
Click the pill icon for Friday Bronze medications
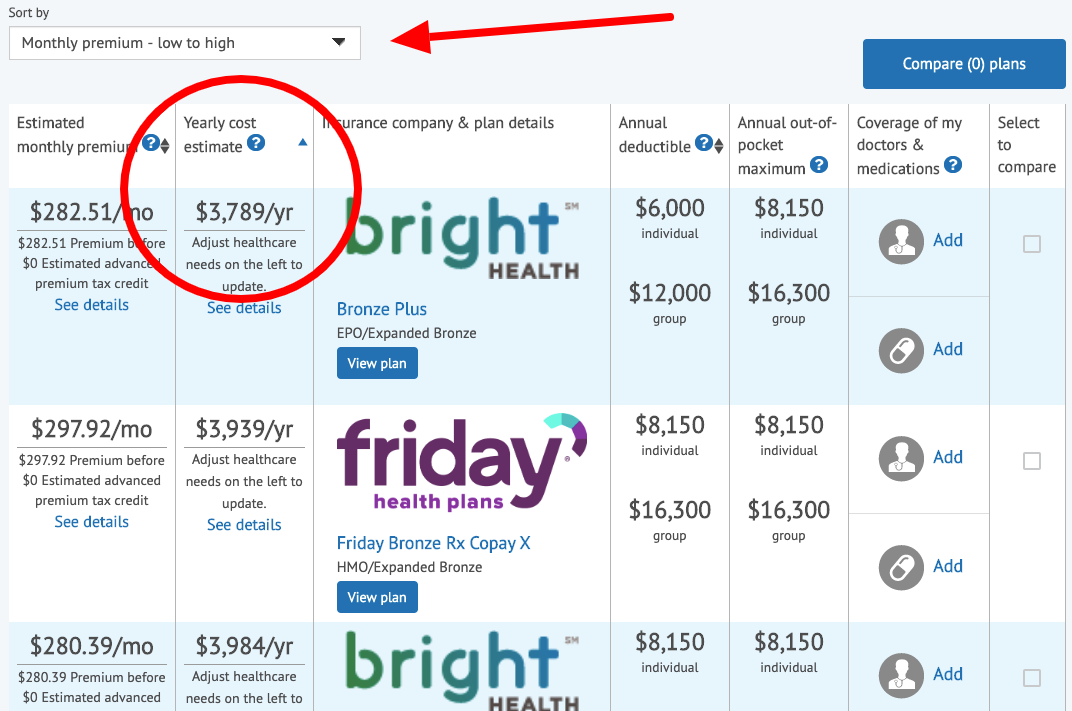(900, 565)
